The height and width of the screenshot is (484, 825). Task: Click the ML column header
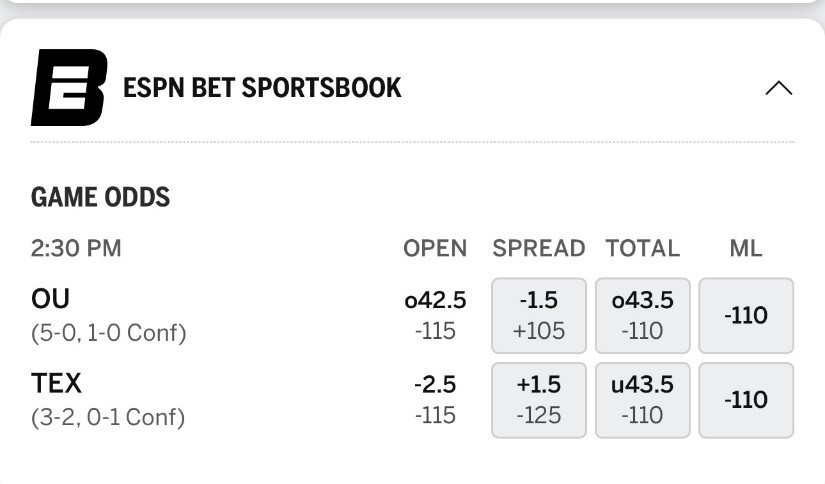click(x=746, y=249)
